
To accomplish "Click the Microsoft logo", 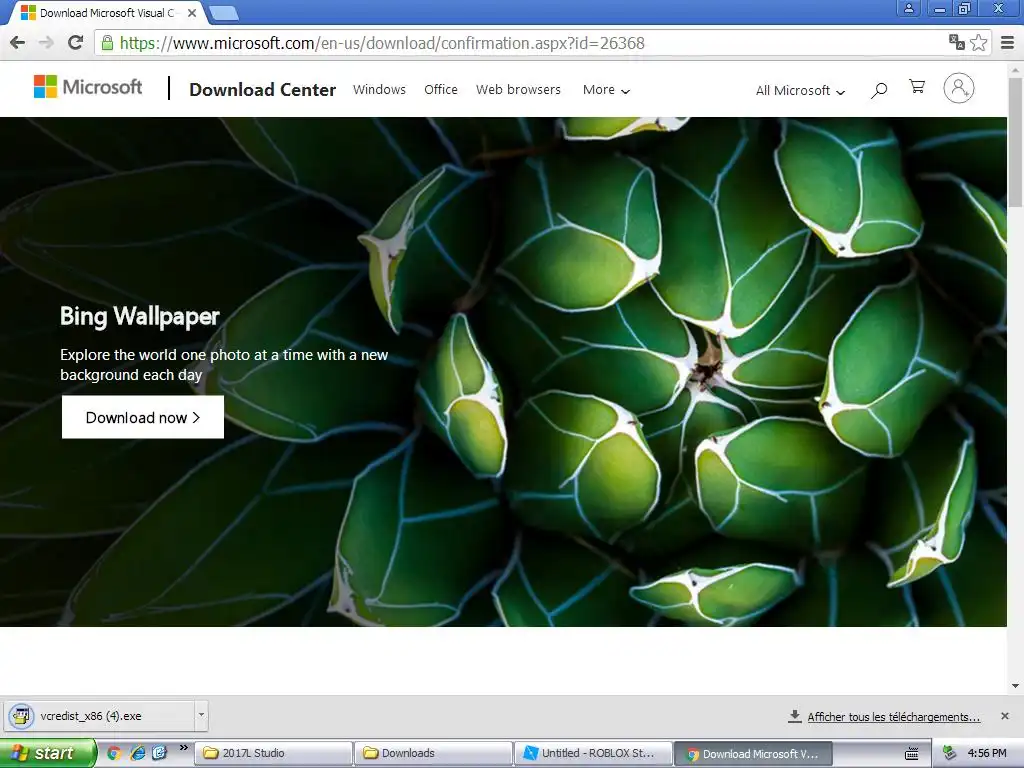I will coord(88,87).
